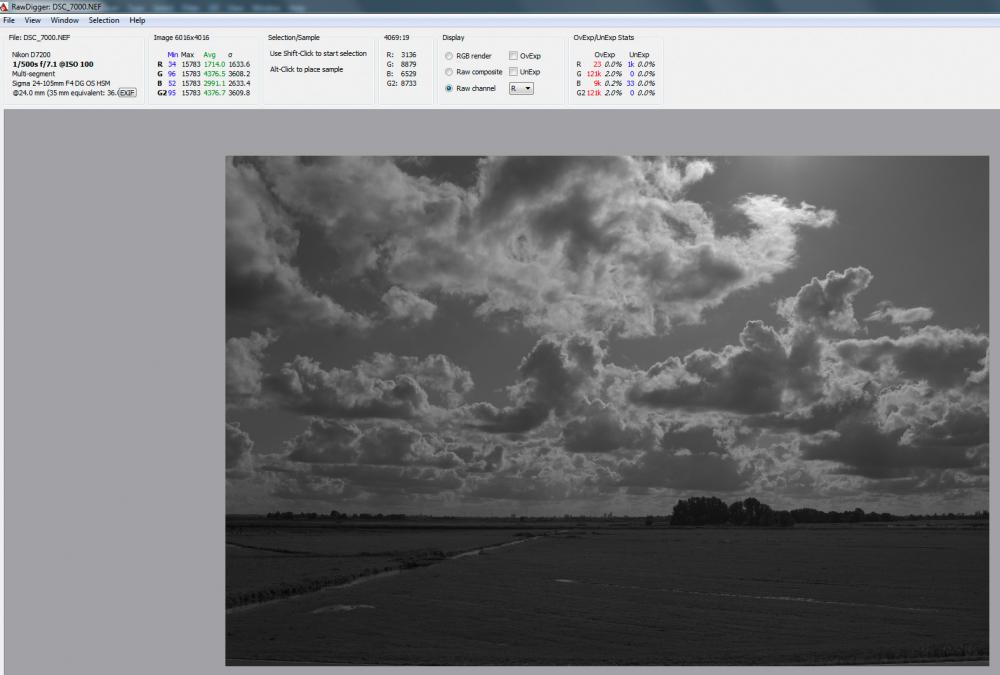
Task: Click the R channel minimum value 34
Action: point(172,64)
